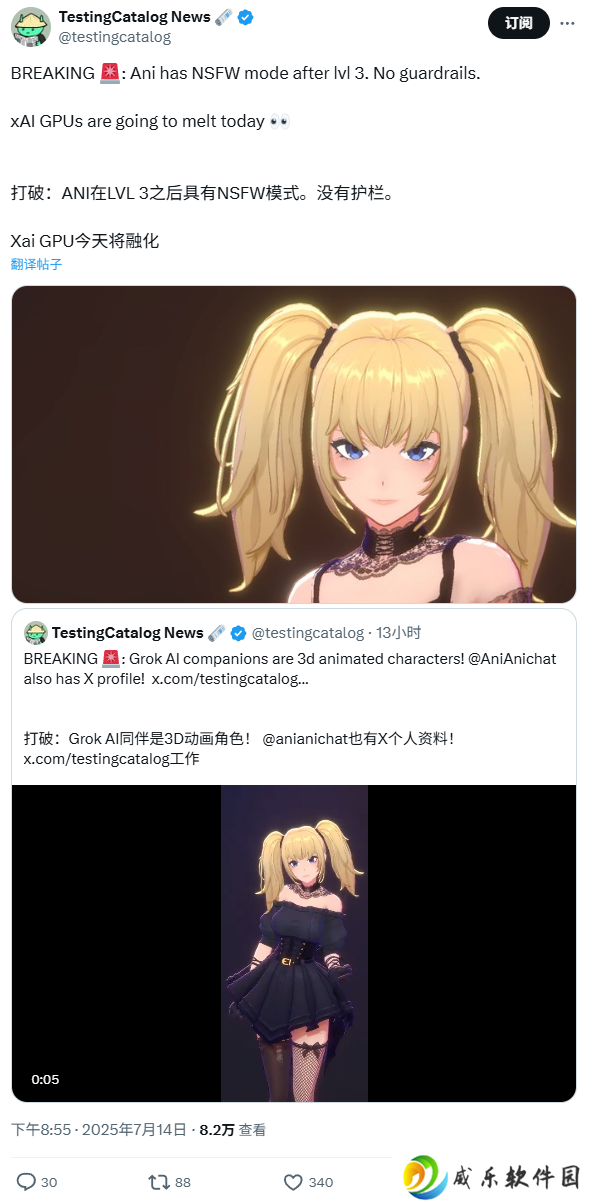Open TestingCatalog News profile avatar
Screen dimensions: 592x1203
pos(31,27)
